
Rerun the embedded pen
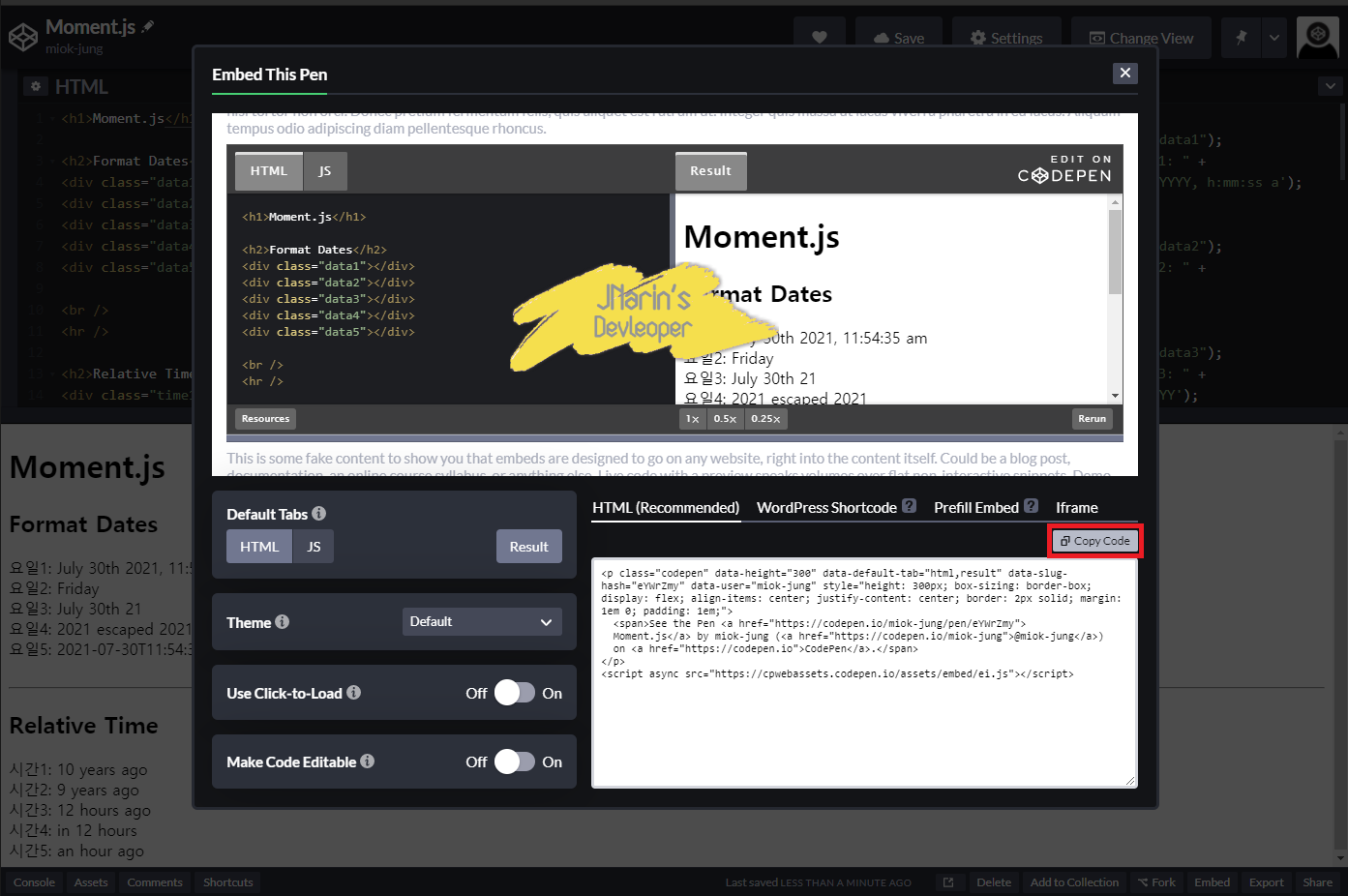coord(1092,419)
